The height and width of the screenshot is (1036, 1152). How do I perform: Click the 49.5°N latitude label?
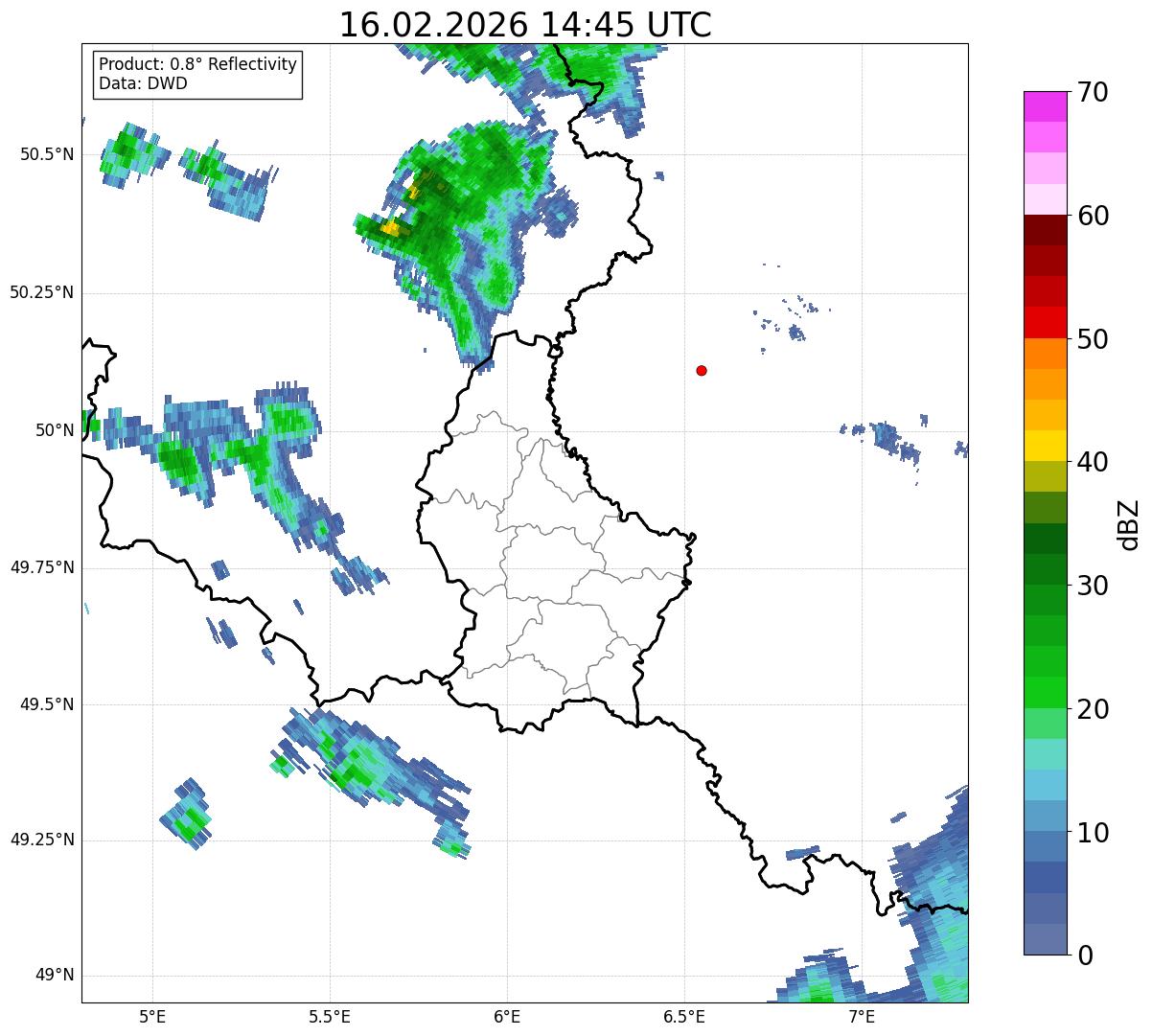pyautogui.click(x=47, y=704)
